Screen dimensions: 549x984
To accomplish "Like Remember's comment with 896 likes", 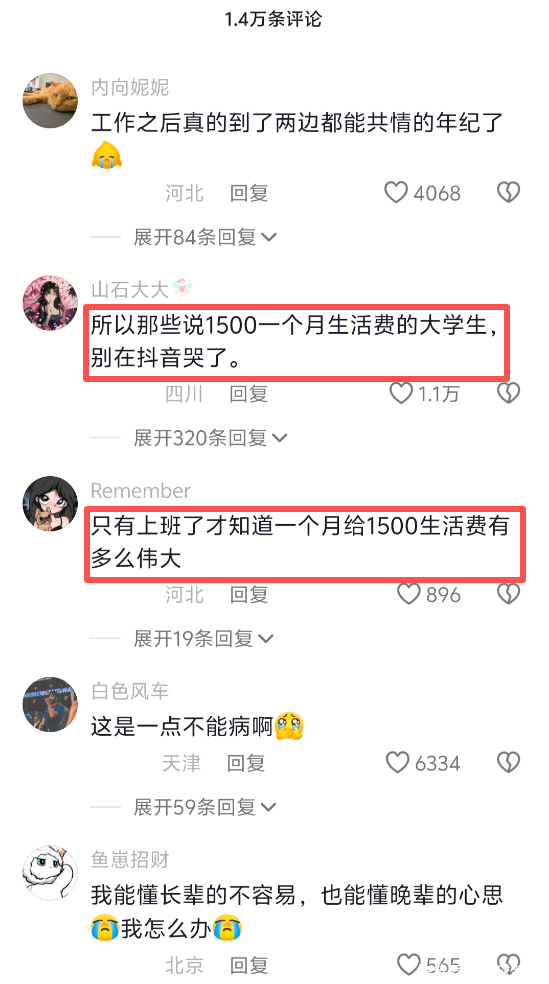I will [x=409, y=594].
